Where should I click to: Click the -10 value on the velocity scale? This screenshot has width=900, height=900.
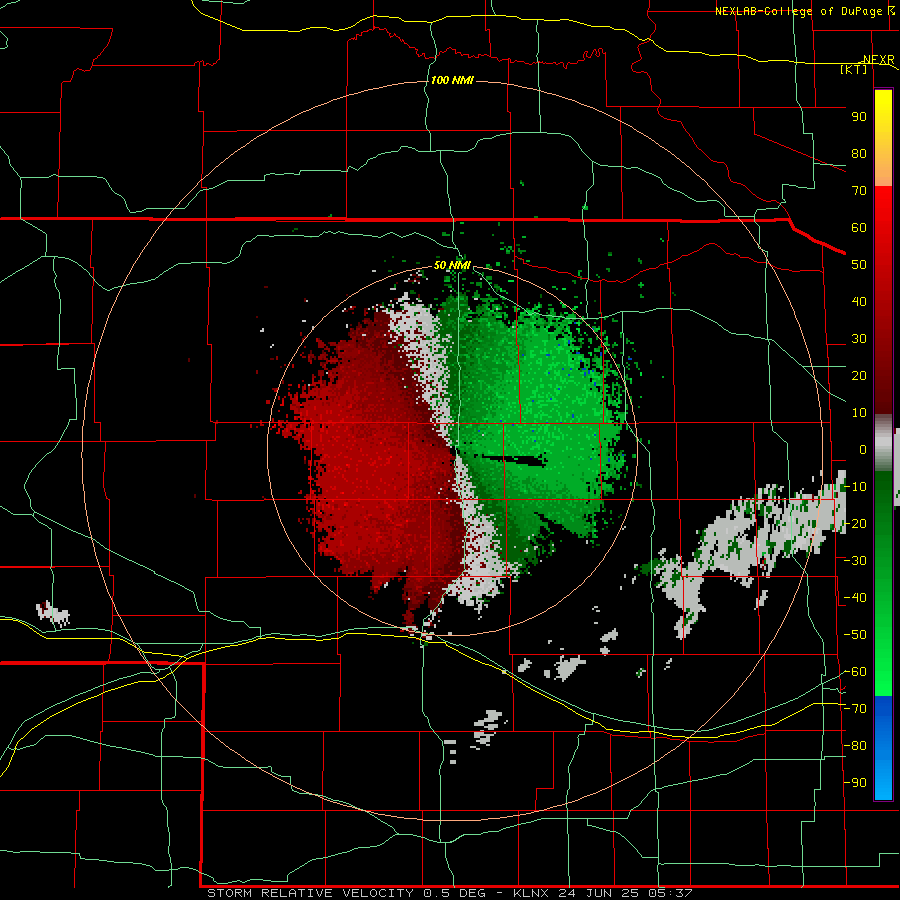tap(855, 487)
